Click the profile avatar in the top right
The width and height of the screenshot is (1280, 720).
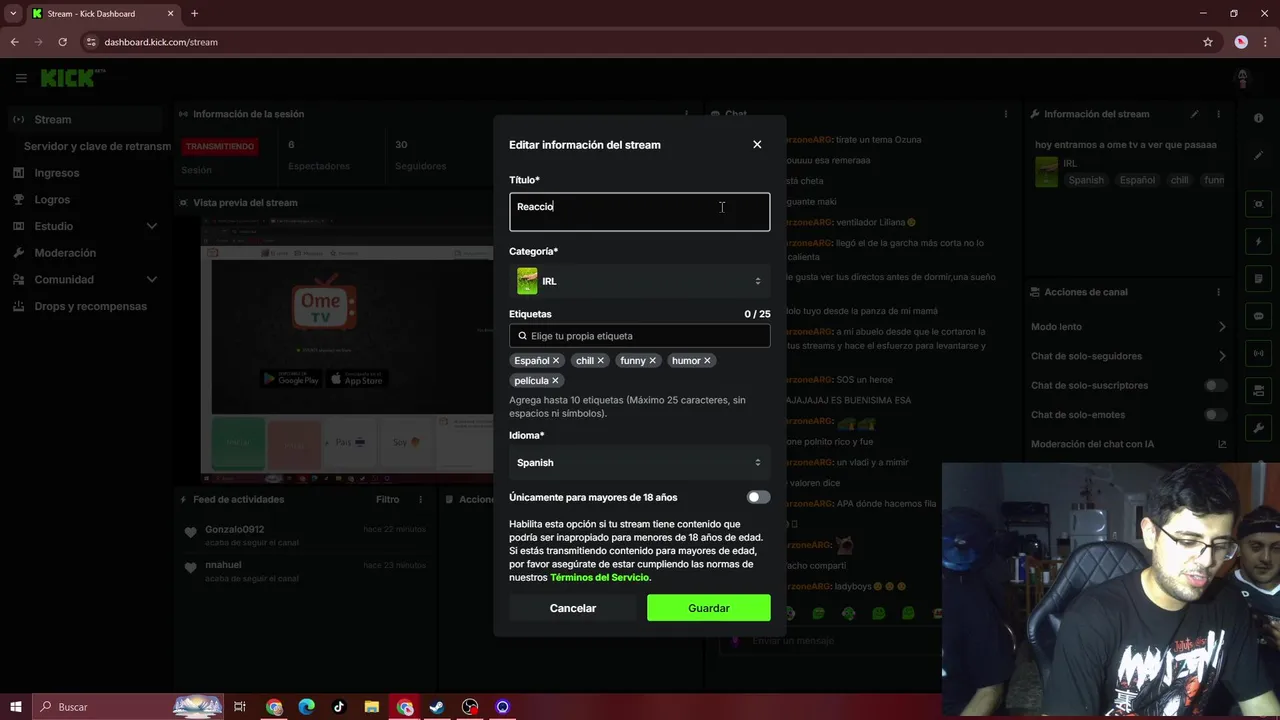click(x=1243, y=78)
